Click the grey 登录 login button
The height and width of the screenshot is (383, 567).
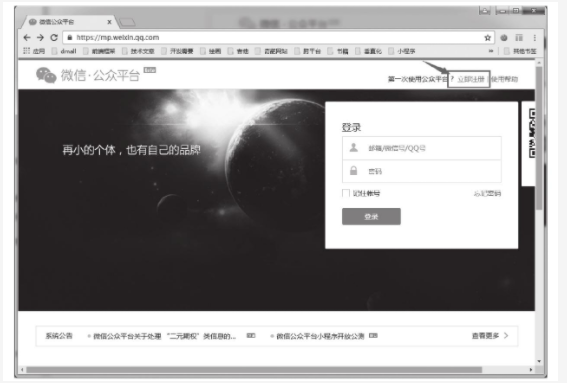pyautogui.click(x=371, y=216)
